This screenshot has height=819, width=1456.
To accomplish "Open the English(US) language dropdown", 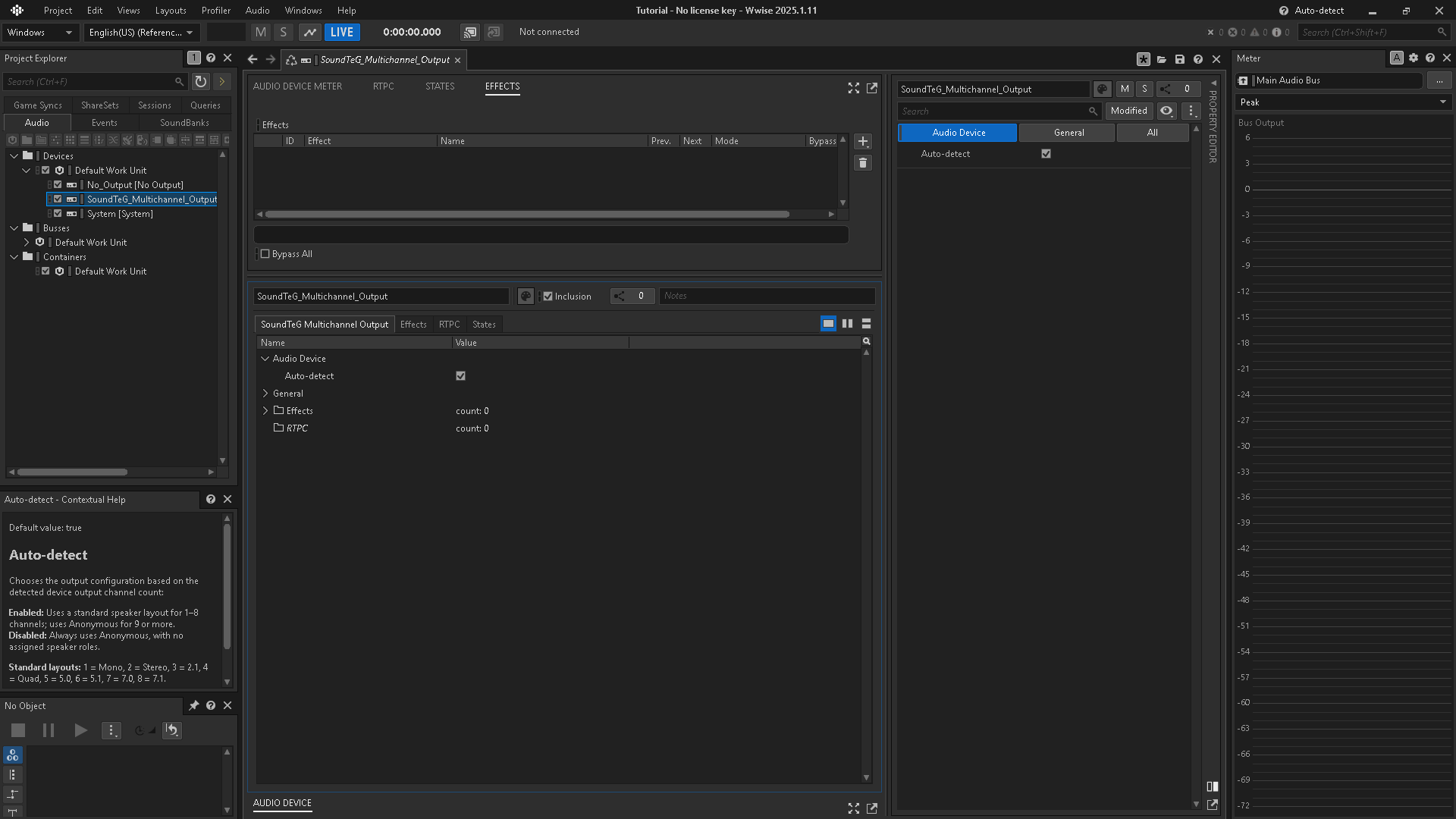I will click(x=142, y=33).
